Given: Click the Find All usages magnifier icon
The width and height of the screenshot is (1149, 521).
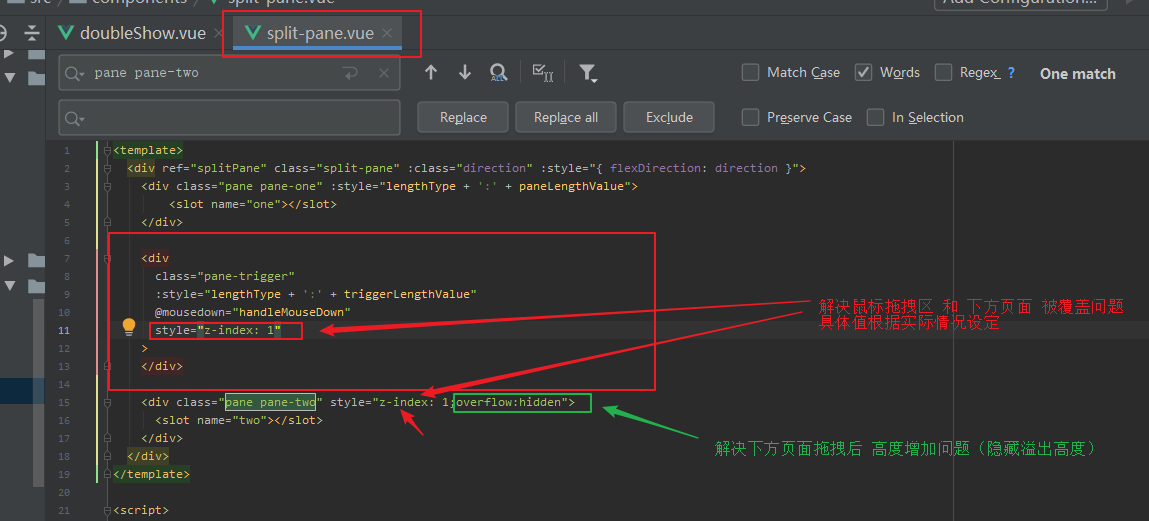Looking at the screenshot, I should 498,72.
